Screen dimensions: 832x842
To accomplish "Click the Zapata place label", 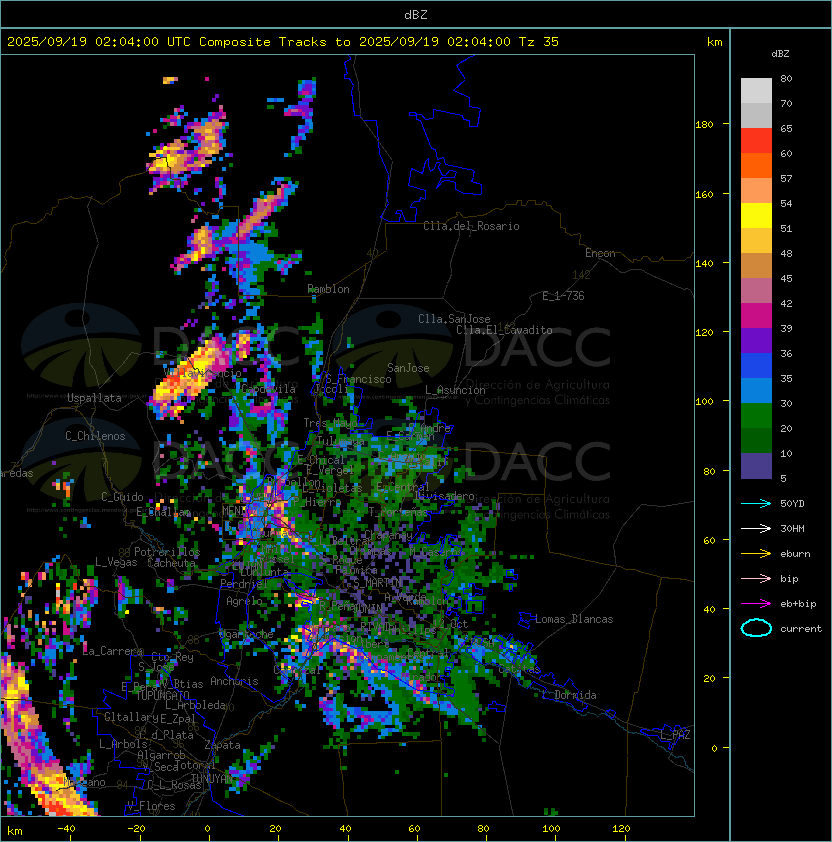I will (222, 745).
